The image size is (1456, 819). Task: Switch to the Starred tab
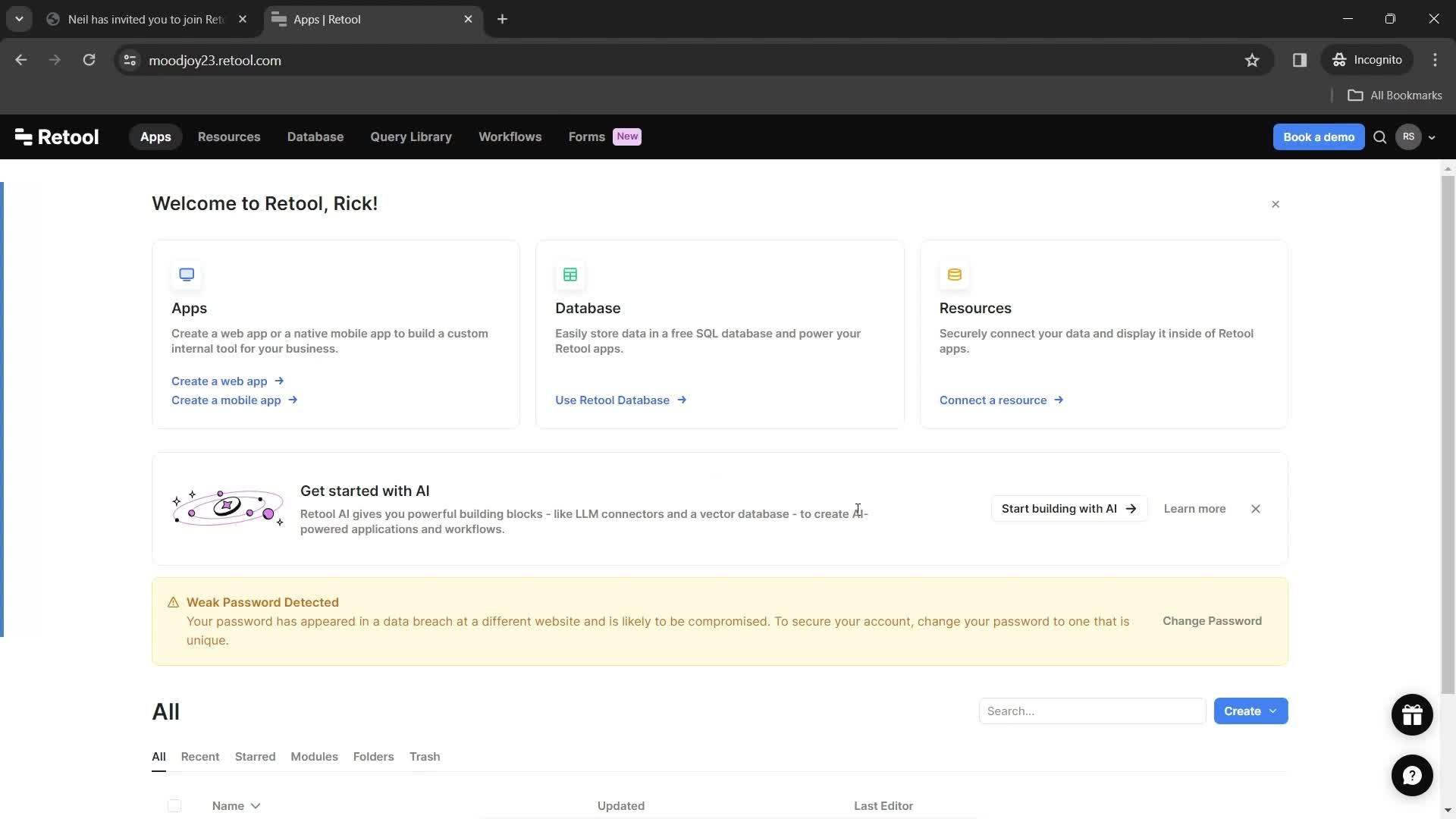coord(255,757)
